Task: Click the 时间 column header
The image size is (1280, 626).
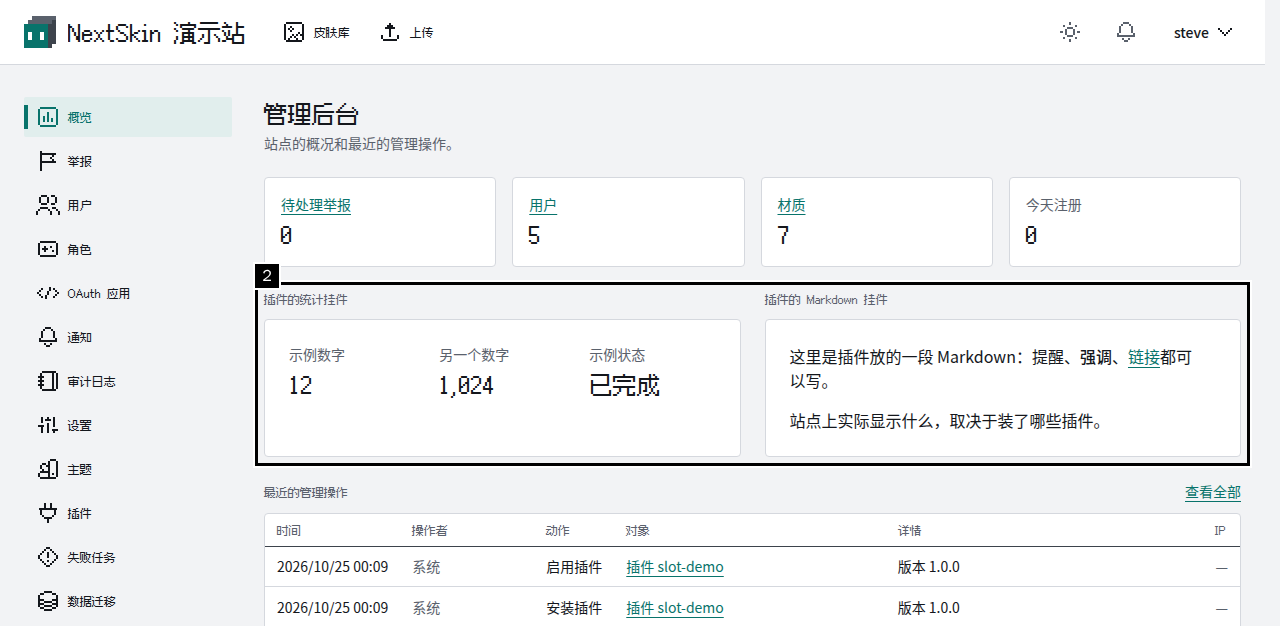Action: [x=289, y=530]
